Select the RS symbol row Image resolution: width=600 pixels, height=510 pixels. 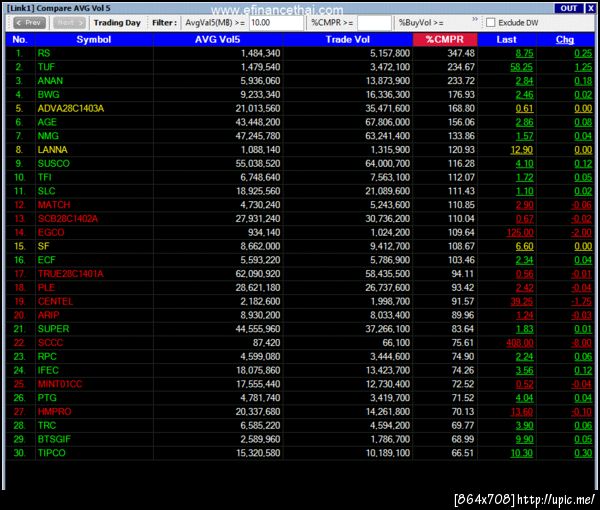[x=300, y=53]
